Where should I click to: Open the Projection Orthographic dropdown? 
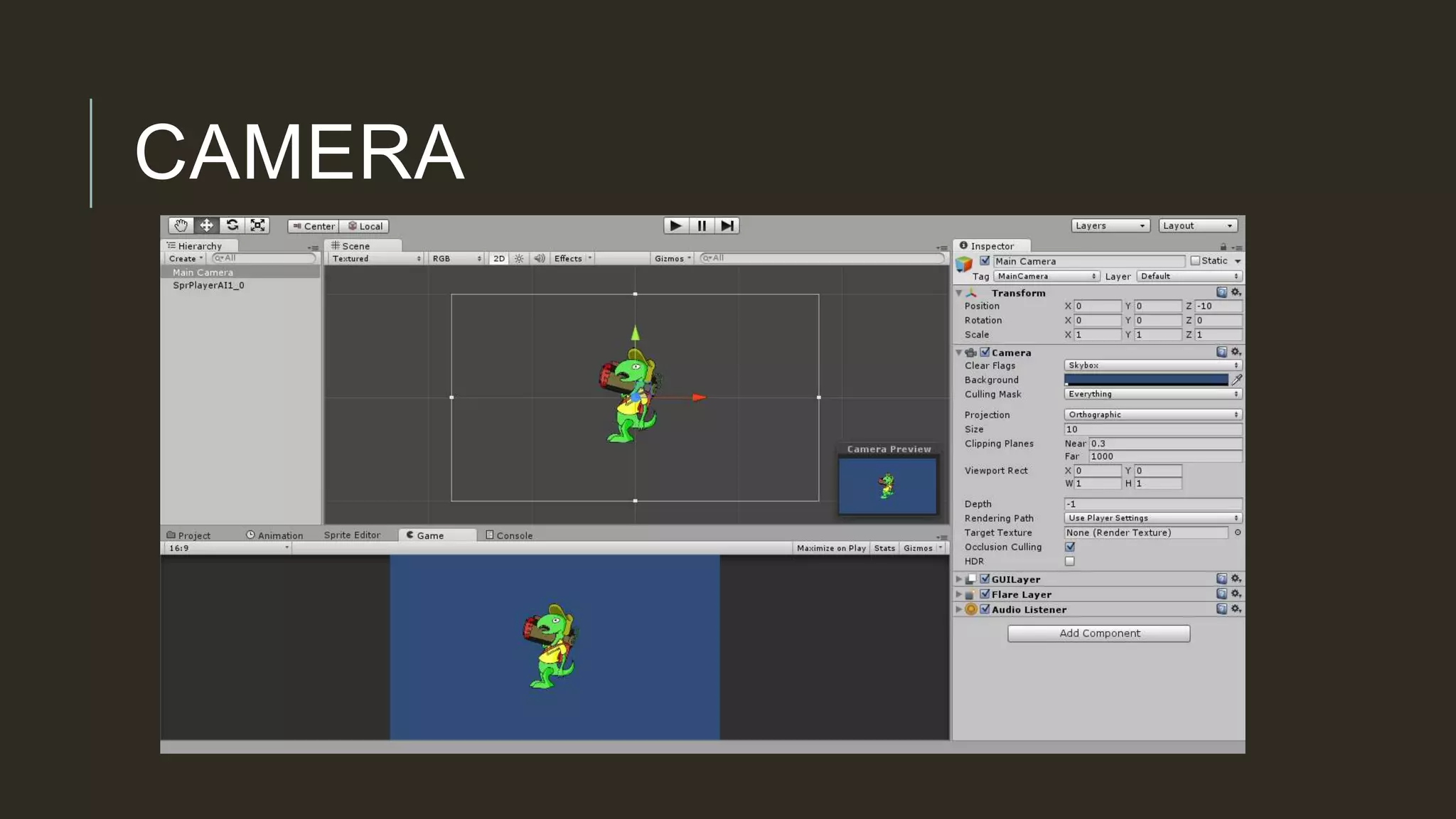coord(1152,414)
